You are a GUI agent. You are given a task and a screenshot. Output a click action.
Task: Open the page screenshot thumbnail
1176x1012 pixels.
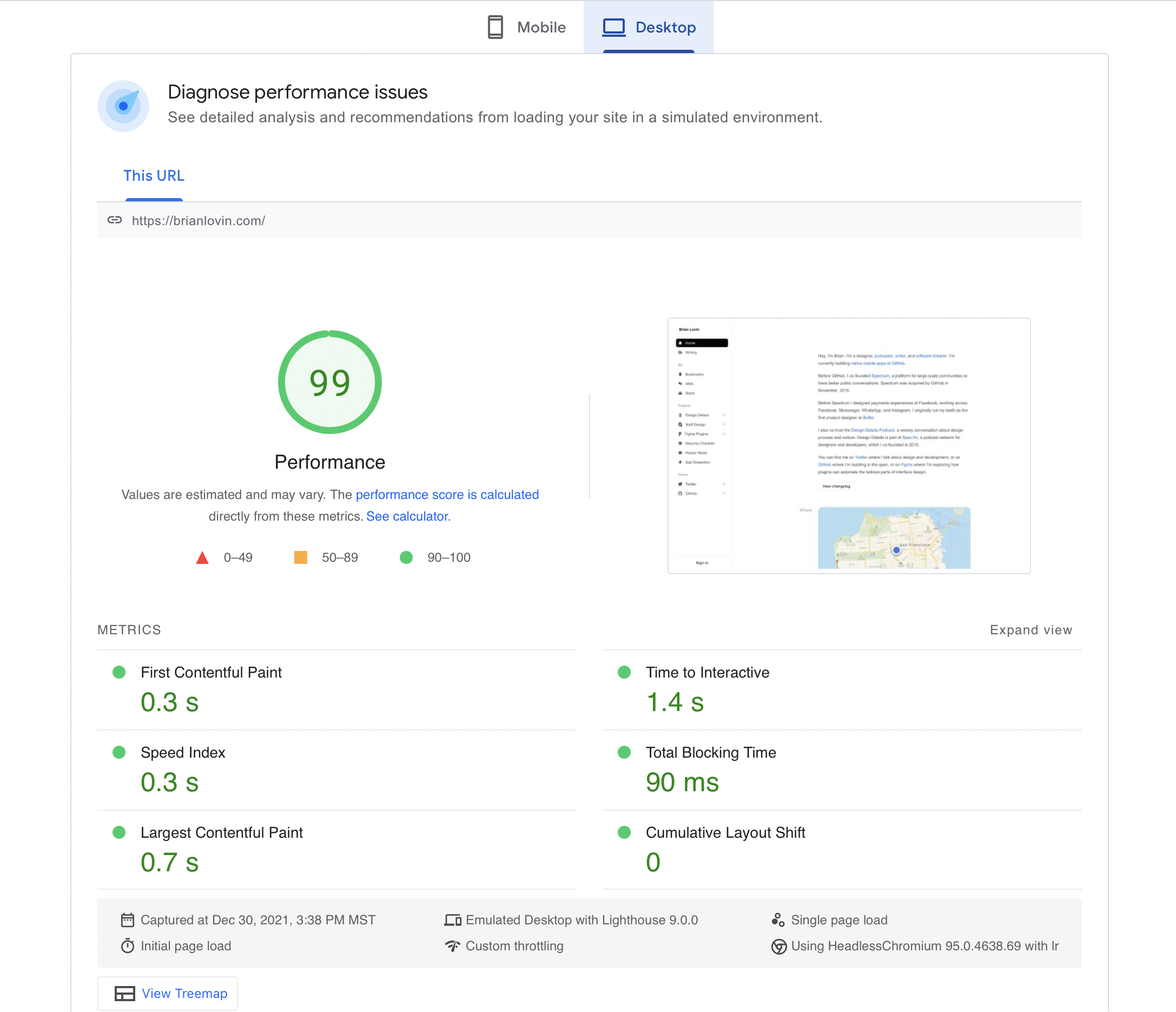click(x=849, y=446)
